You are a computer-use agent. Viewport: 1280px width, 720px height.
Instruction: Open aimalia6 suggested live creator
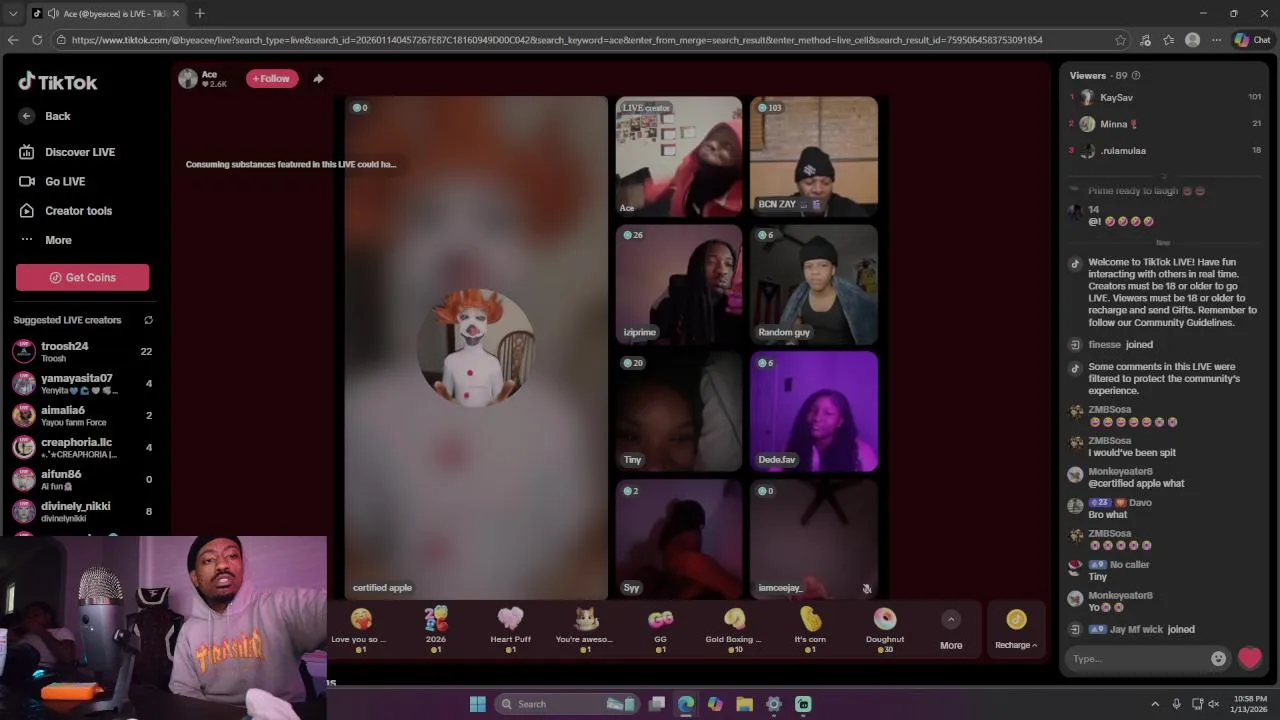[x=82, y=415]
